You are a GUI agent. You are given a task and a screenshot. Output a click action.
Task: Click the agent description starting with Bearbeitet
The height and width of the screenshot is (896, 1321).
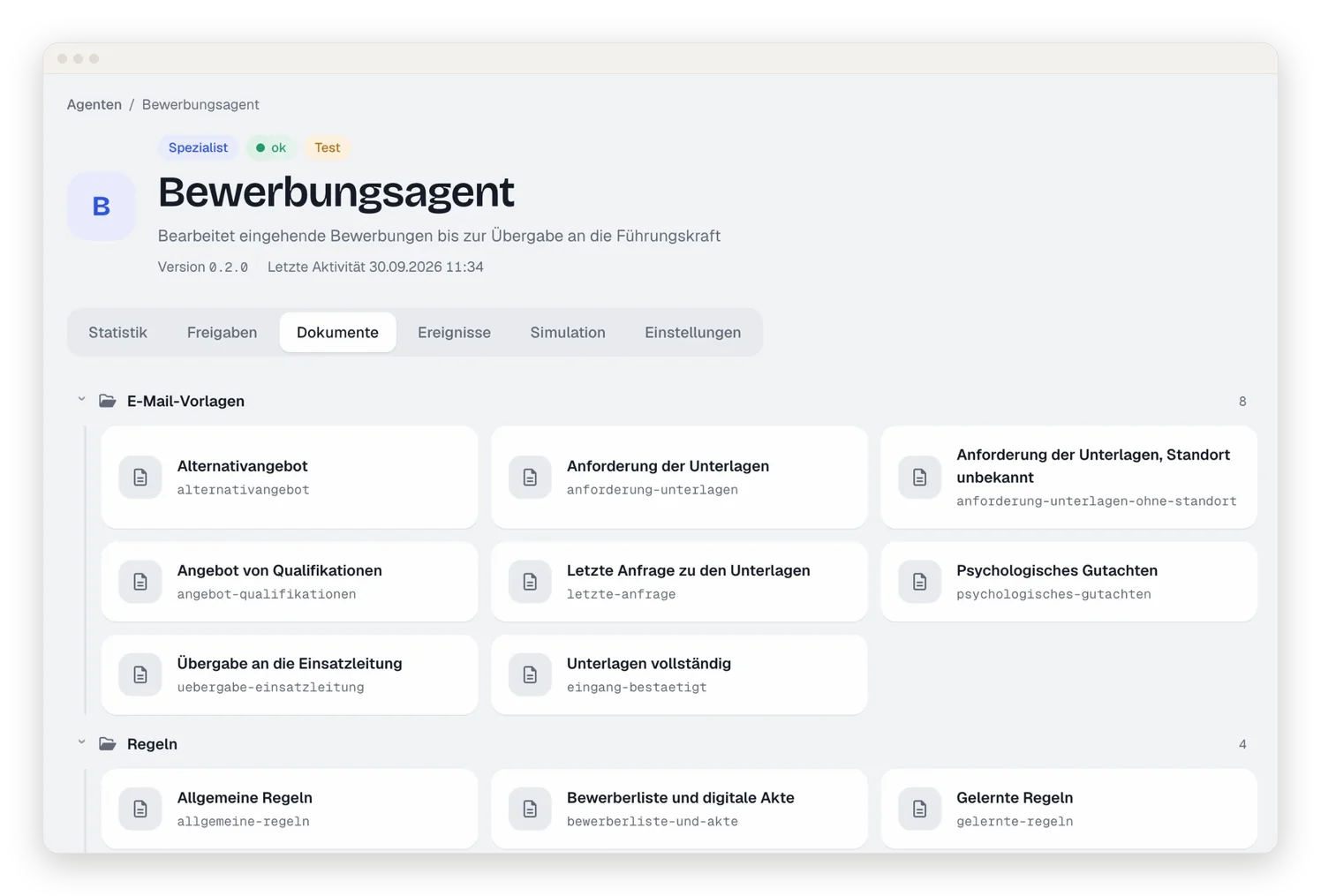click(439, 236)
